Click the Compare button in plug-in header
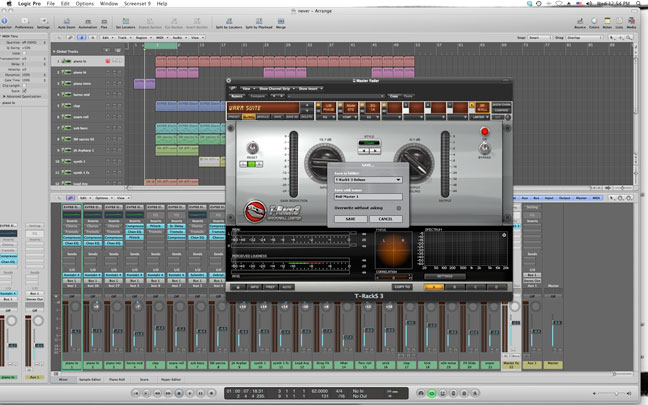Viewport: 648px width, 405px height. pyautogui.click(x=257, y=96)
